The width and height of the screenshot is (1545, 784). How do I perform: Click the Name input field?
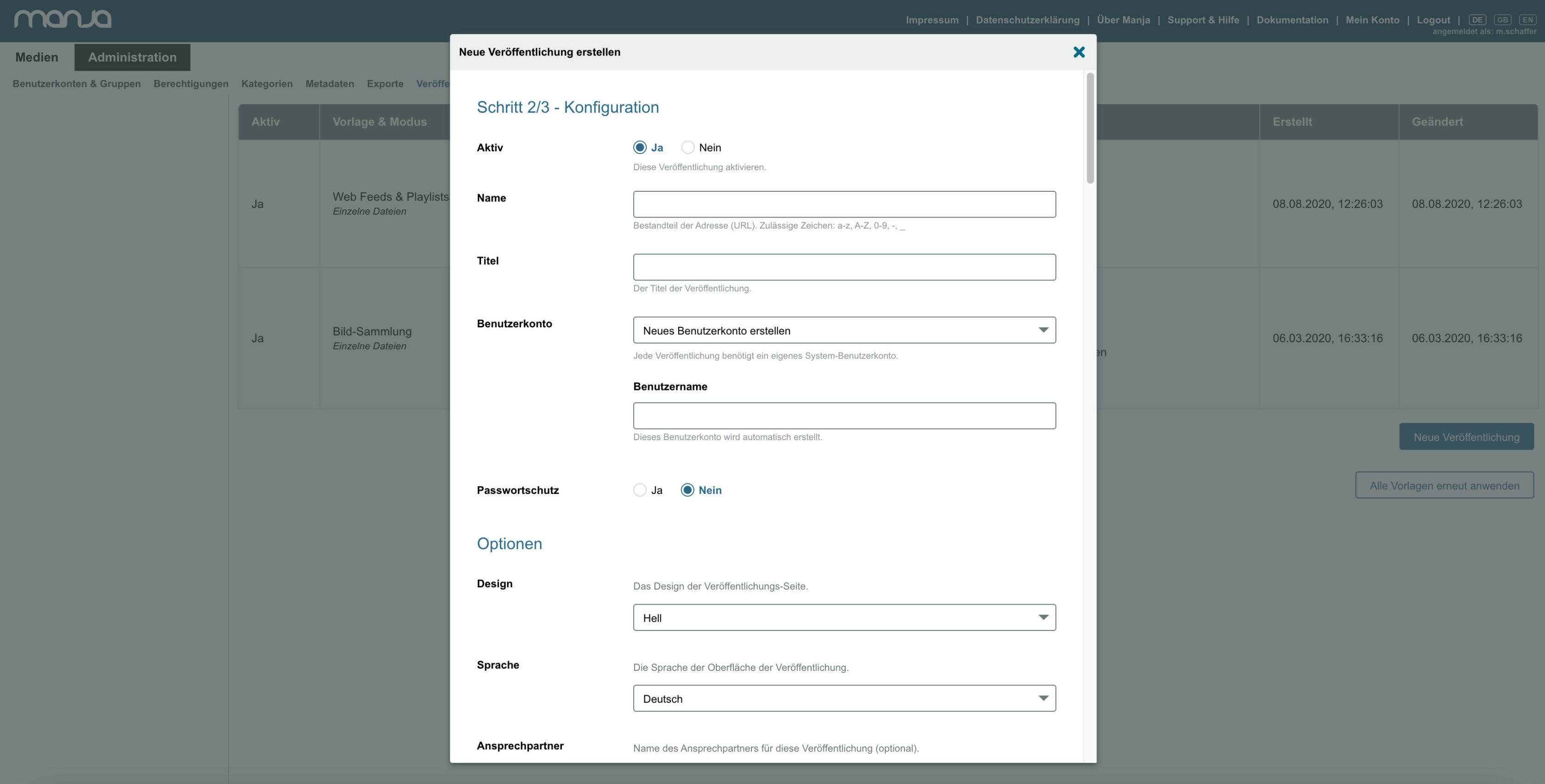pyautogui.click(x=844, y=205)
